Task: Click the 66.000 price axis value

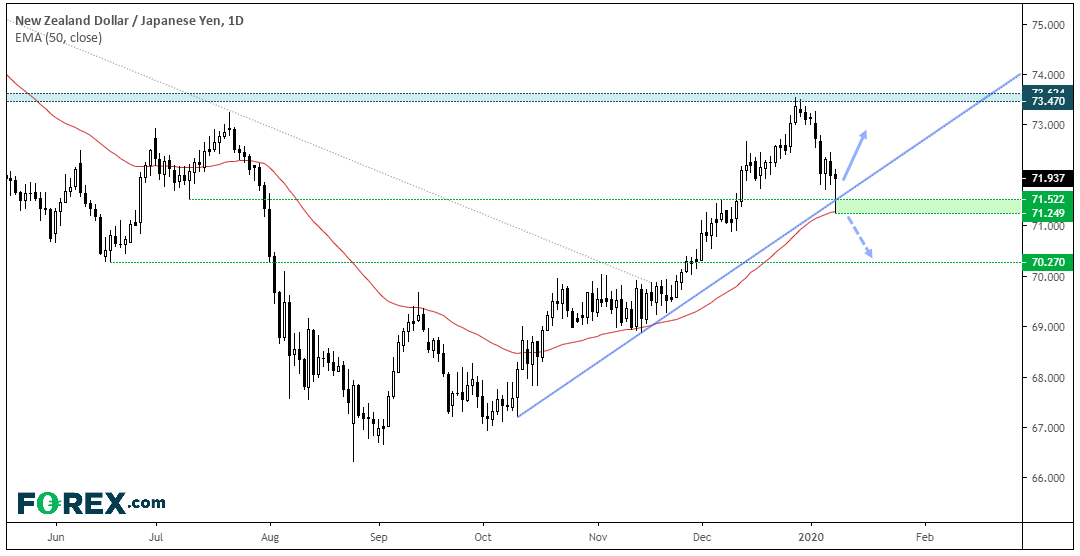Action: 1048,479
